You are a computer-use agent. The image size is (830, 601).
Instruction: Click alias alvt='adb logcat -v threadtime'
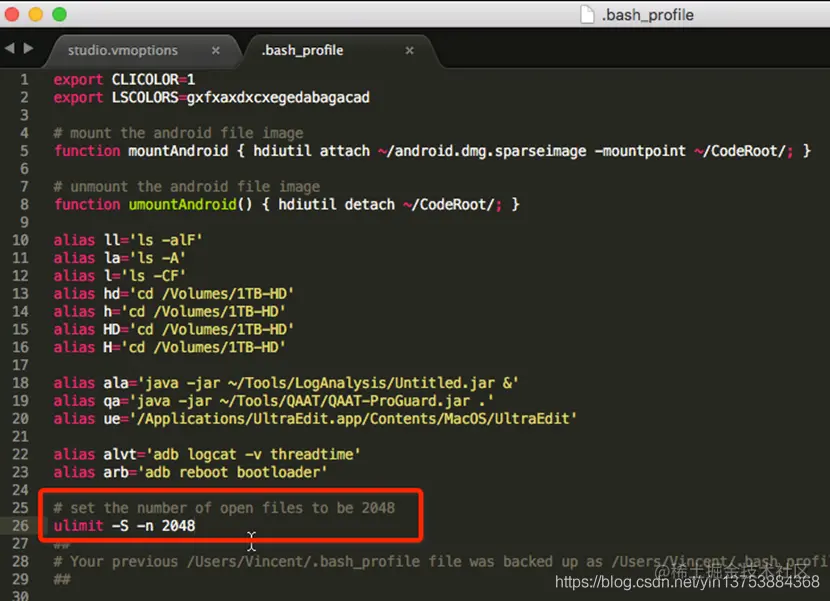(207, 454)
